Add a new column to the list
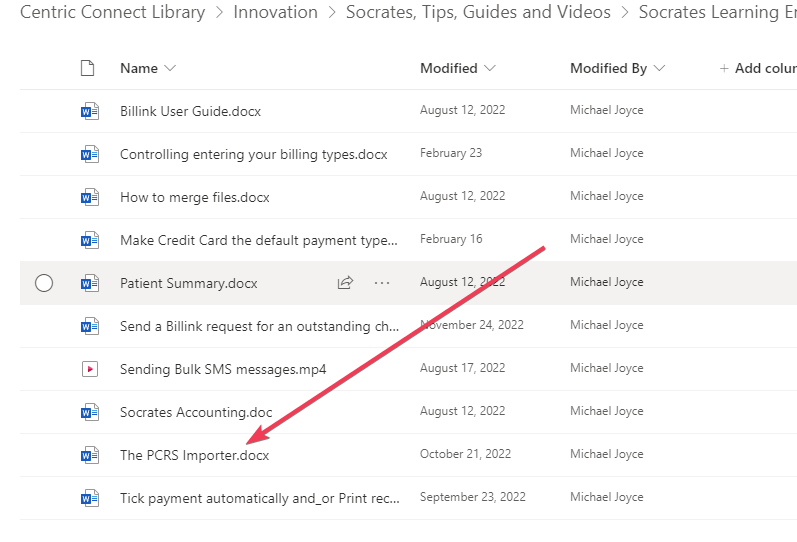The width and height of the screenshot is (797, 542). coord(757,68)
